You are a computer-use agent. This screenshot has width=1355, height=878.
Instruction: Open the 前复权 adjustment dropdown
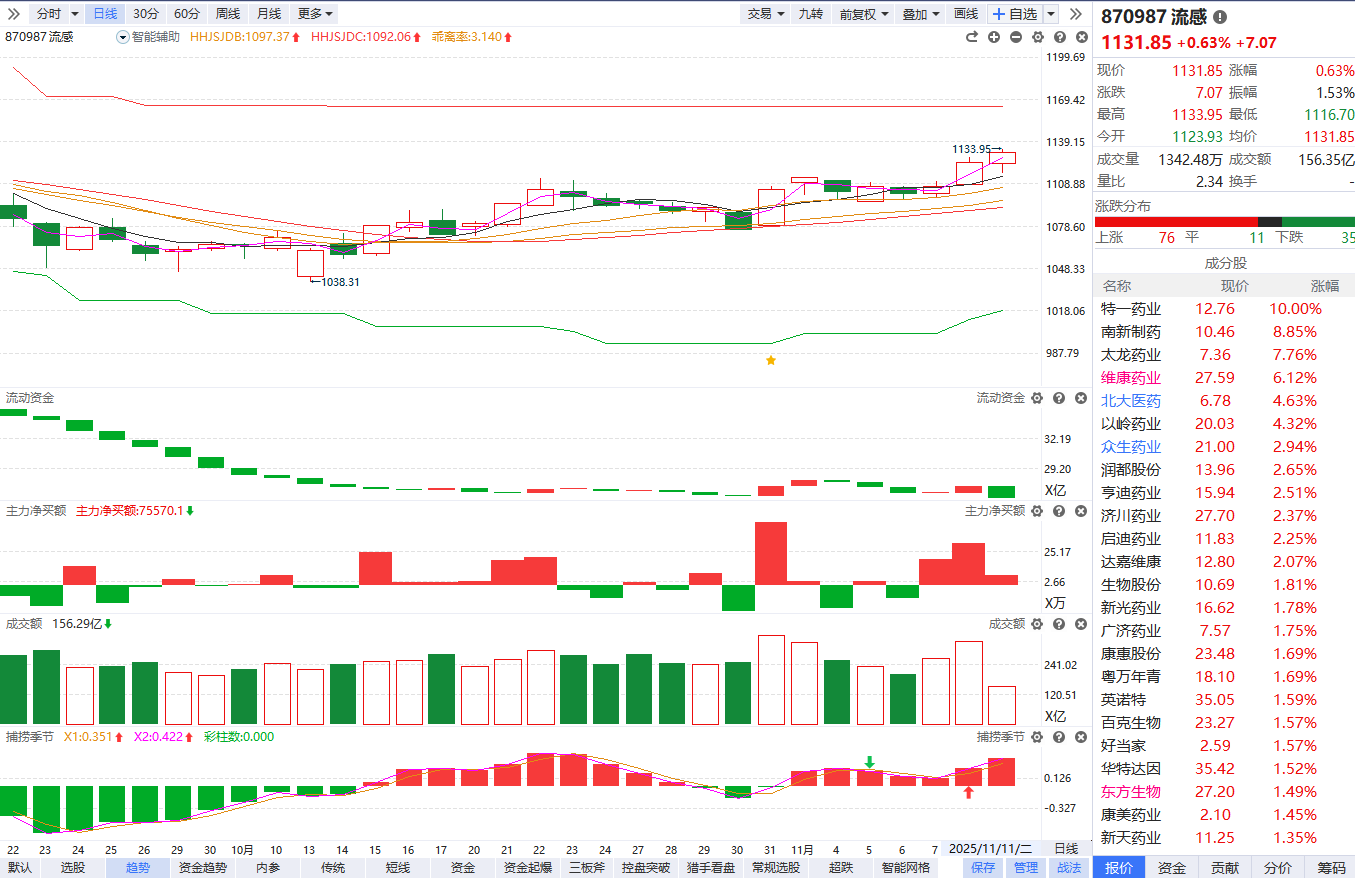click(x=864, y=14)
